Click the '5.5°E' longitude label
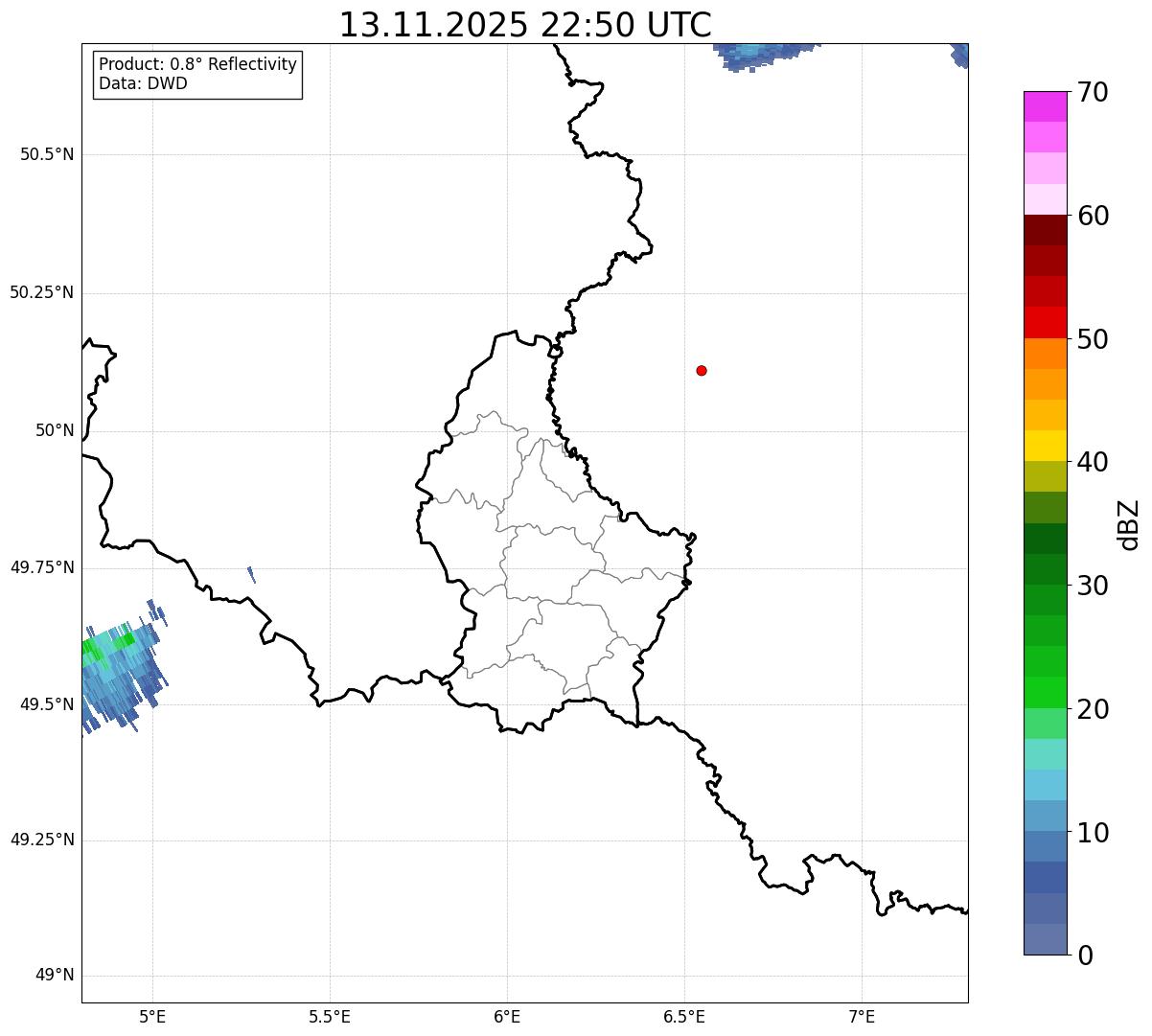1152x1036 pixels. (x=330, y=1016)
